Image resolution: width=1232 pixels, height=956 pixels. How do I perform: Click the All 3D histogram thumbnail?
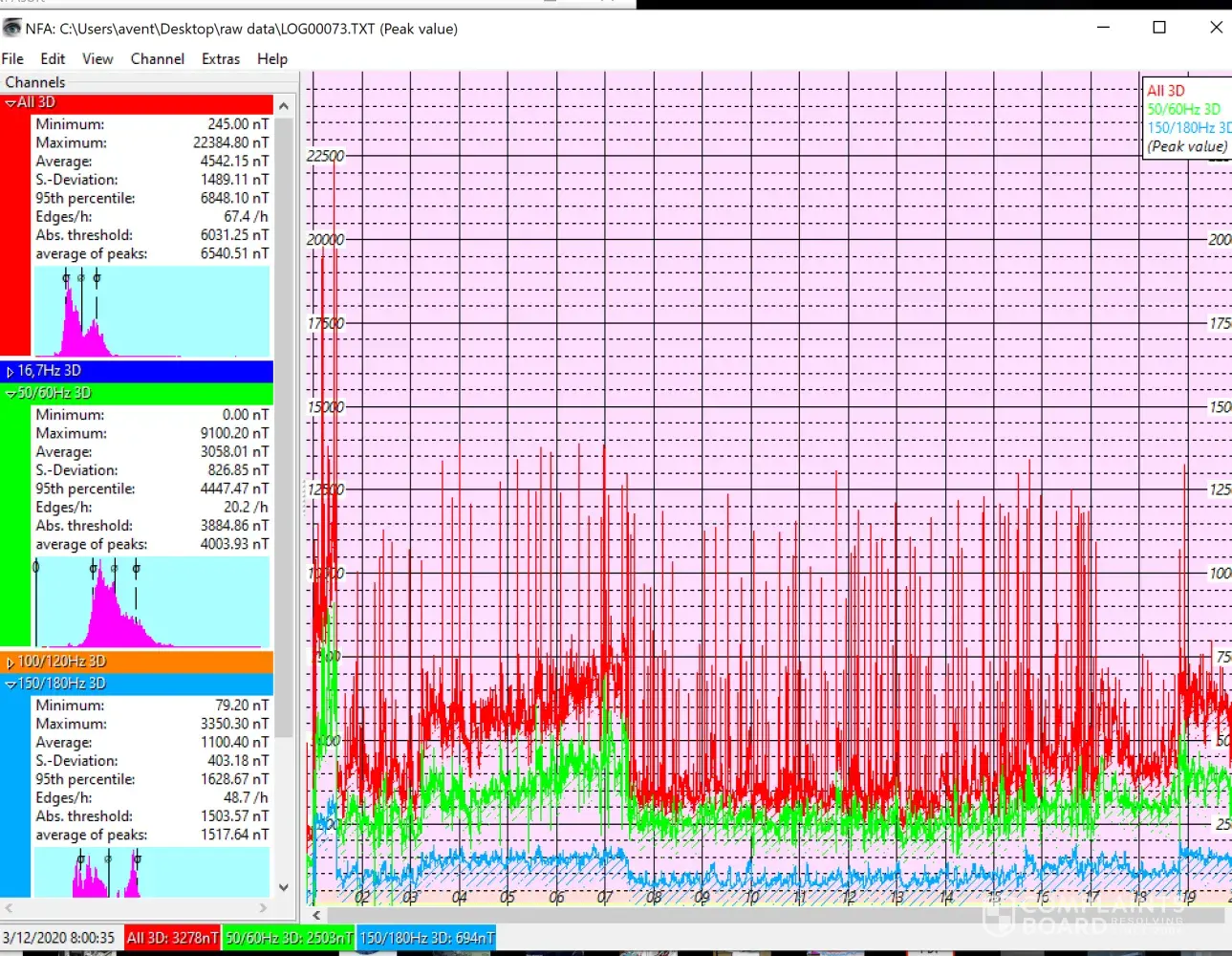click(x=152, y=311)
